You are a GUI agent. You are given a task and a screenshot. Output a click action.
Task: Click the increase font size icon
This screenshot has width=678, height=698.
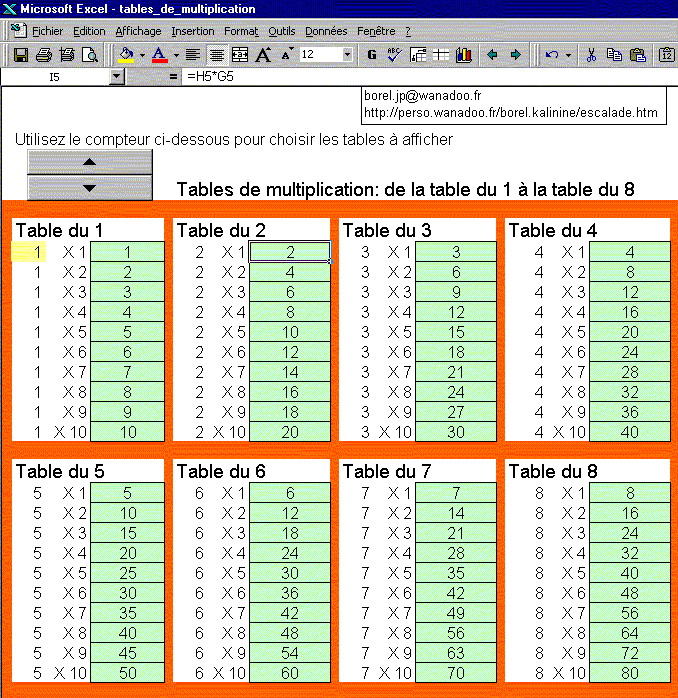264,55
